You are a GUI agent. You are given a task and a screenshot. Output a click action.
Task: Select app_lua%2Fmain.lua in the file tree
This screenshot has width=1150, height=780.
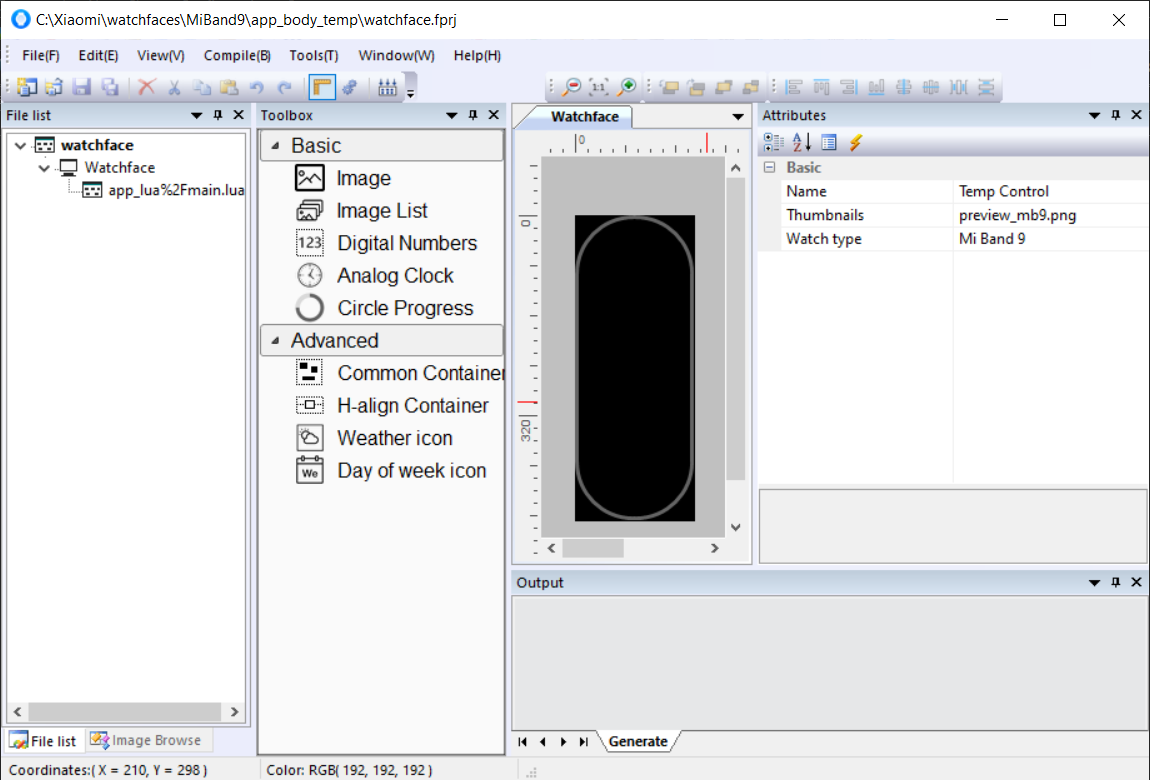click(x=176, y=190)
